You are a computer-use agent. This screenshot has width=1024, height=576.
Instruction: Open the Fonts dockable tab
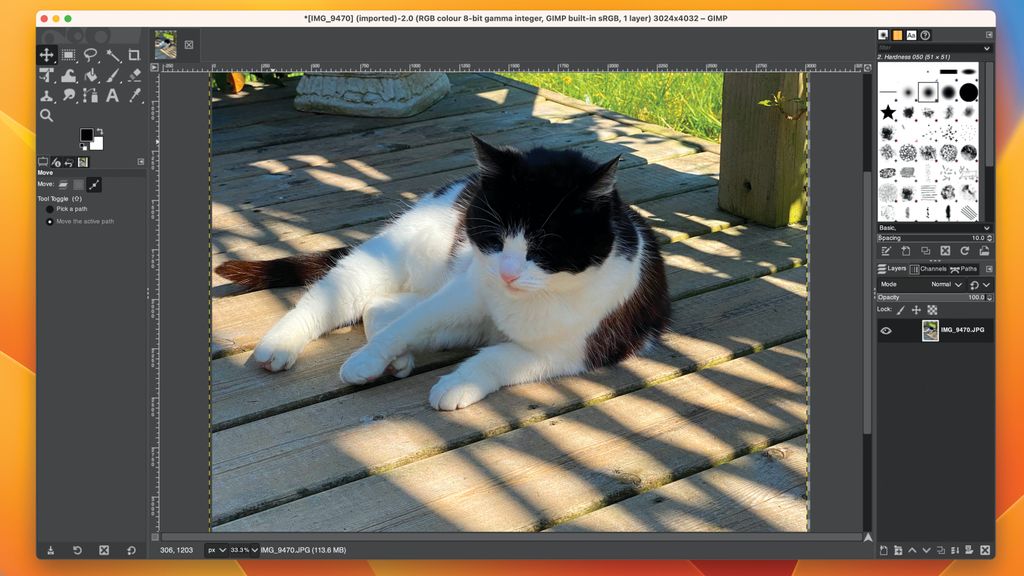[912, 36]
